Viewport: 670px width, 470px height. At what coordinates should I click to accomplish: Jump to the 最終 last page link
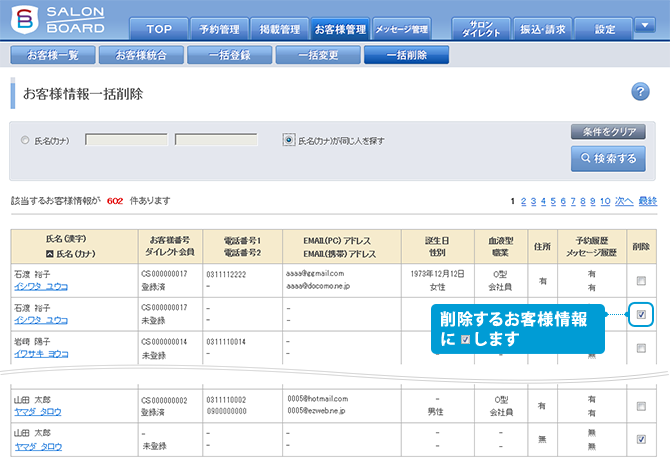[648, 201]
